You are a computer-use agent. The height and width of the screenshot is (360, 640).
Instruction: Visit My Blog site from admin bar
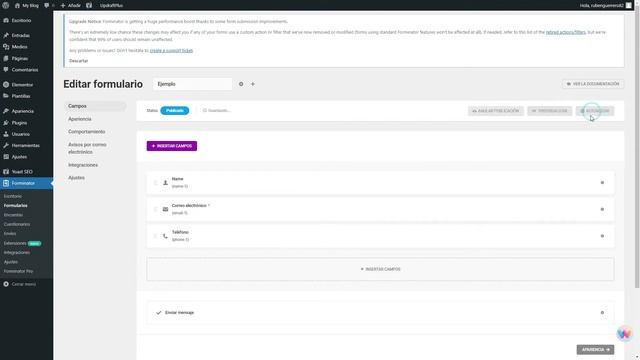(27, 5)
